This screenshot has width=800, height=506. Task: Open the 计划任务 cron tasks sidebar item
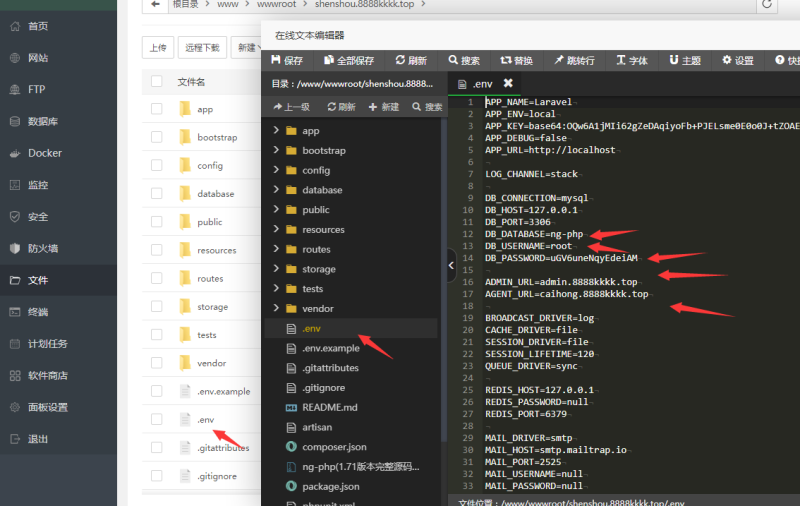58,344
